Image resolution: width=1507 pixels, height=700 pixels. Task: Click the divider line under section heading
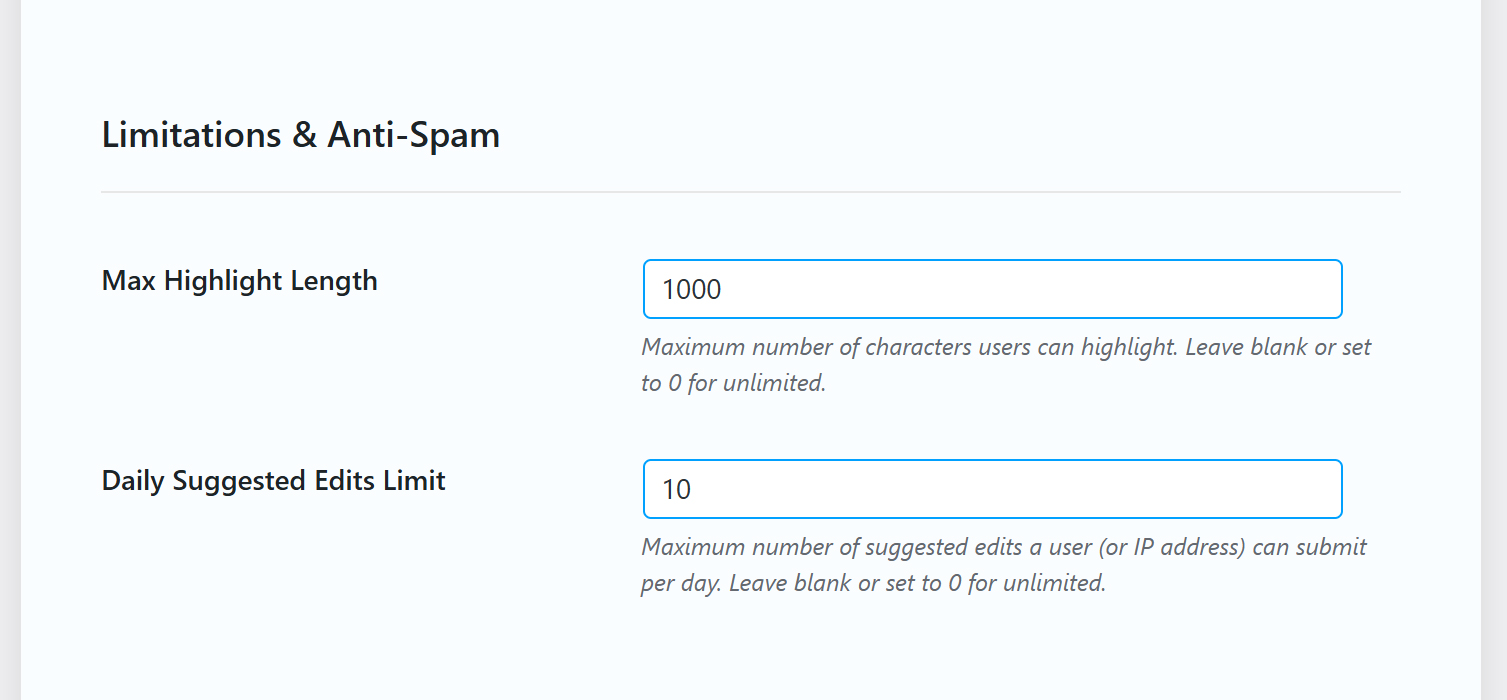tap(750, 191)
